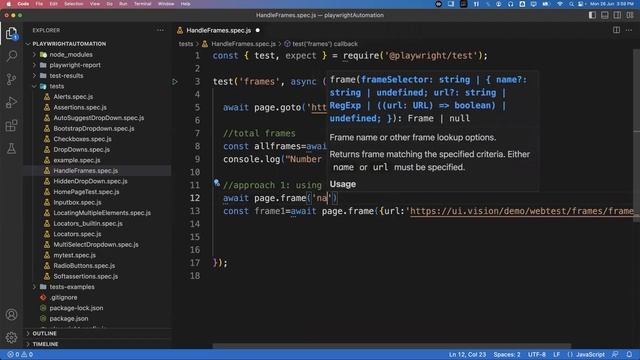Click Spaces: 2 indentation setting
Image resolution: width=640 pixels, height=360 pixels.
(507, 354)
